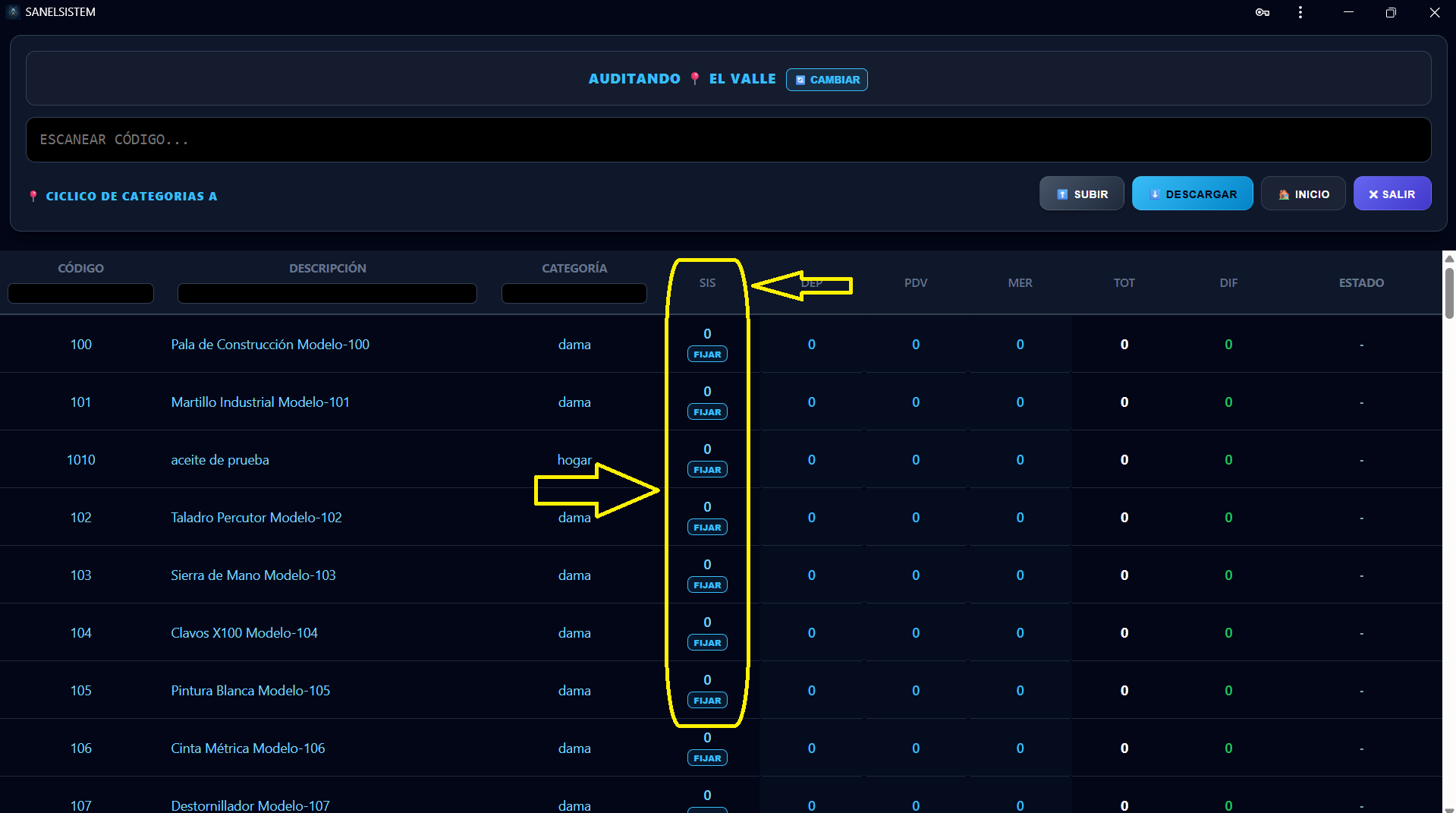The height and width of the screenshot is (813, 1456).
Task: Click the CÓDIGO filter field
Action: 81,293
